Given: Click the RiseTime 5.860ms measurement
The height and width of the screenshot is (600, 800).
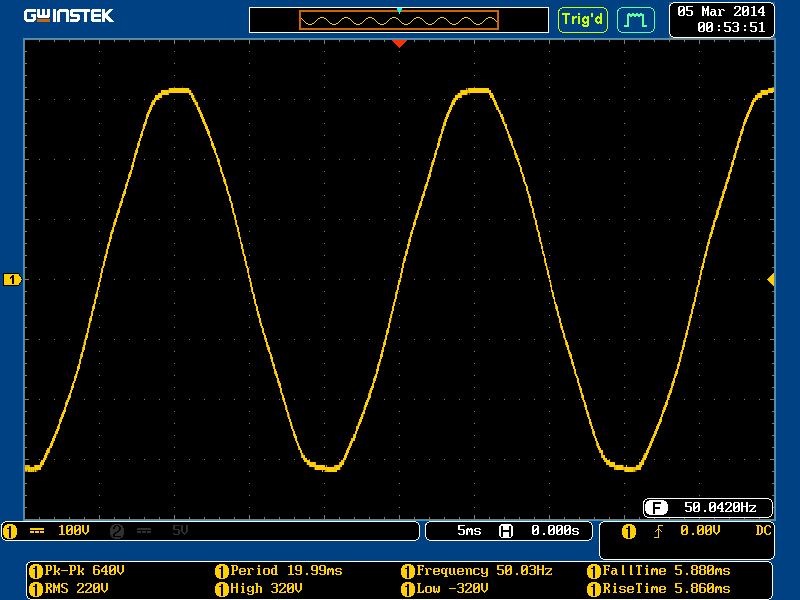Looking at the screenshot, I should pos(660,589).
